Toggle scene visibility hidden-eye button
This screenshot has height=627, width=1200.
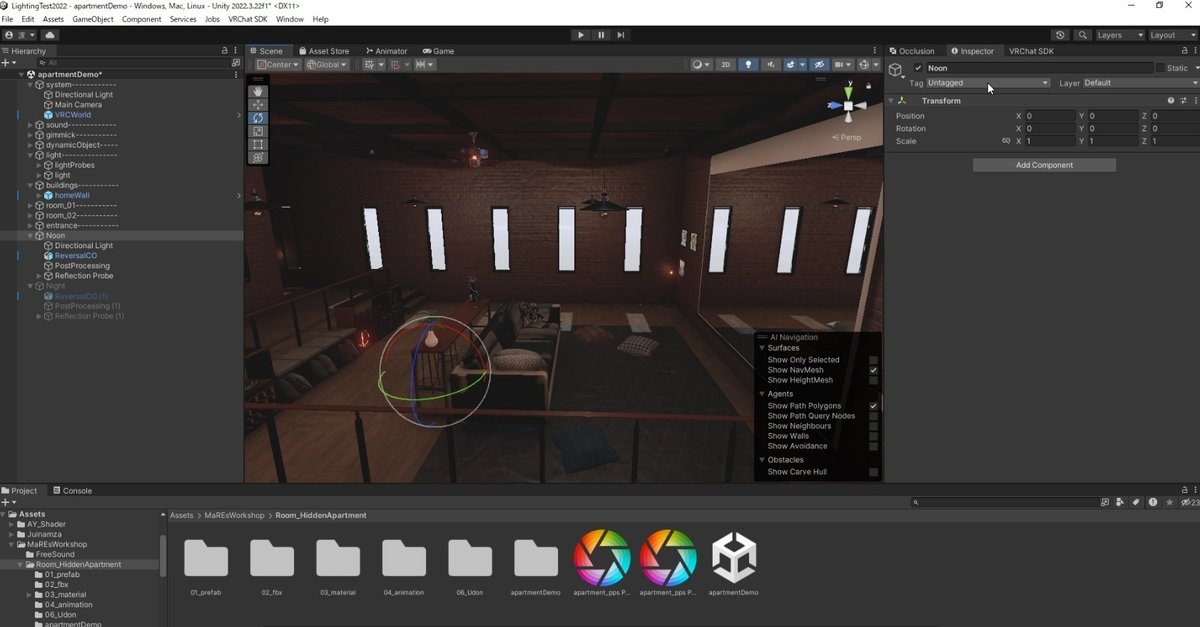click(x=819, y=65)
